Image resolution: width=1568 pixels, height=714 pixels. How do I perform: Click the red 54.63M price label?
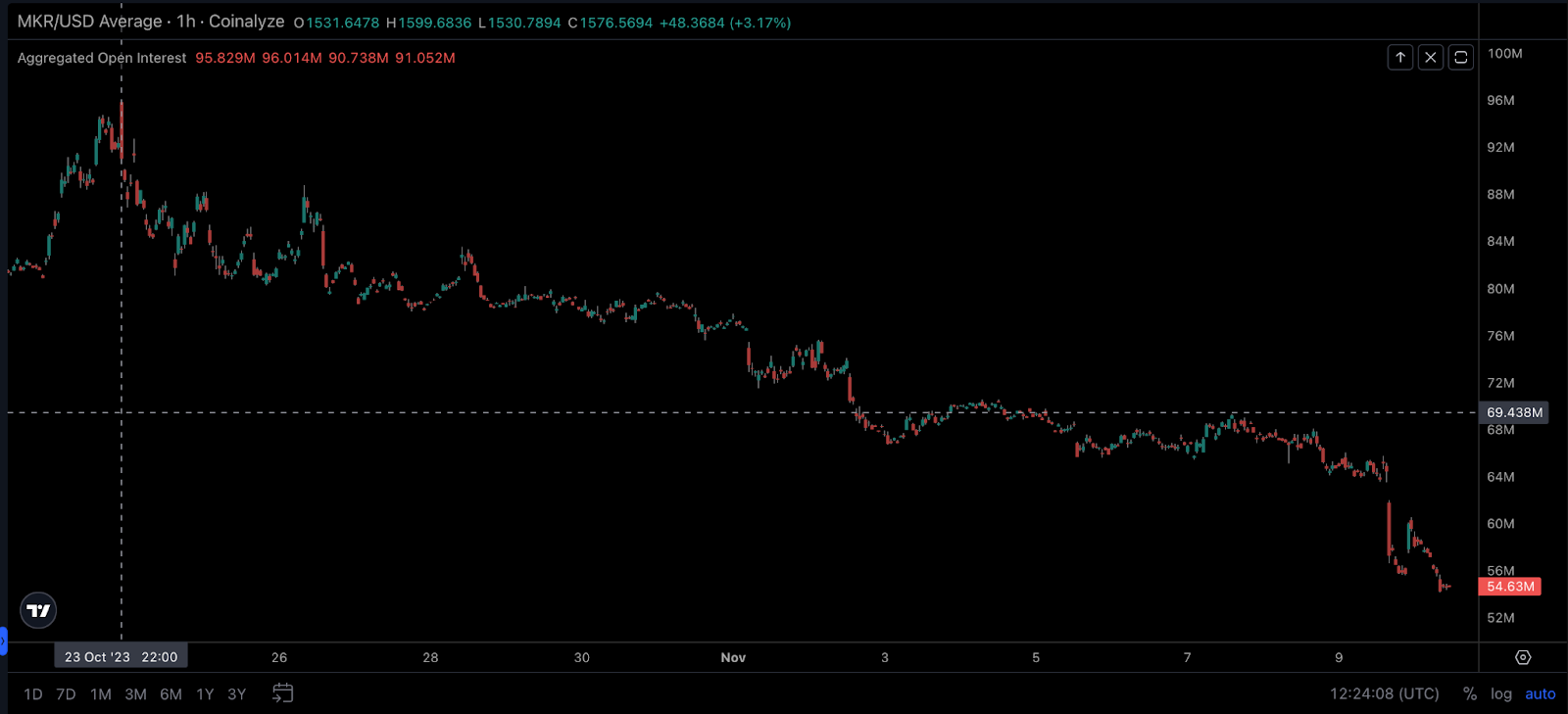point(1510,587)
